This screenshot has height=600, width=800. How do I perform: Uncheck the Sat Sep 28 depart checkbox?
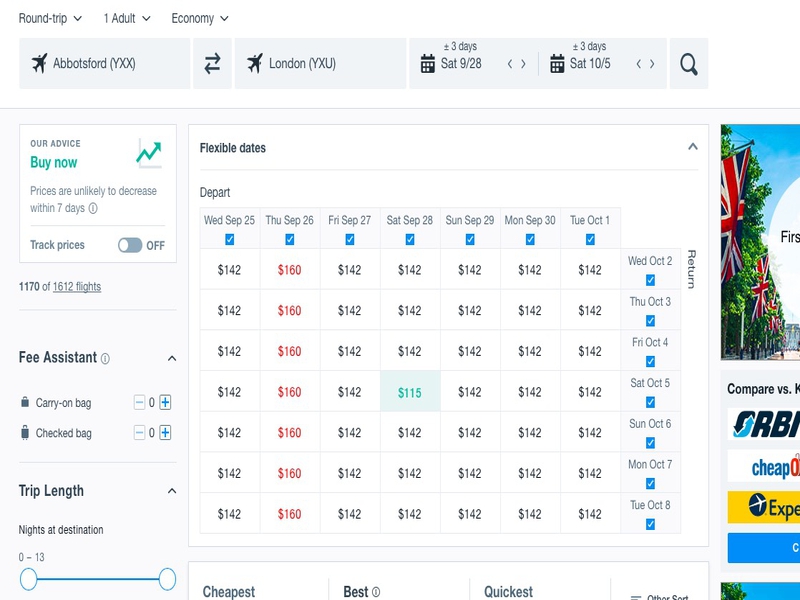click(410, 239)
